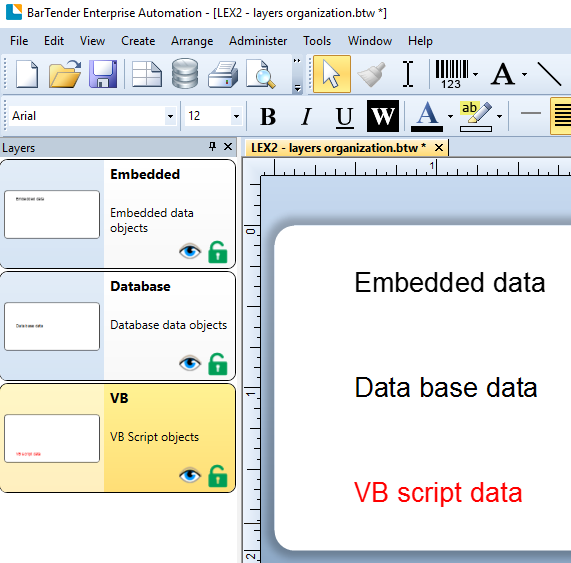
Task: Select the 'Data base data' text object
Action: click(x=446, y=387)
